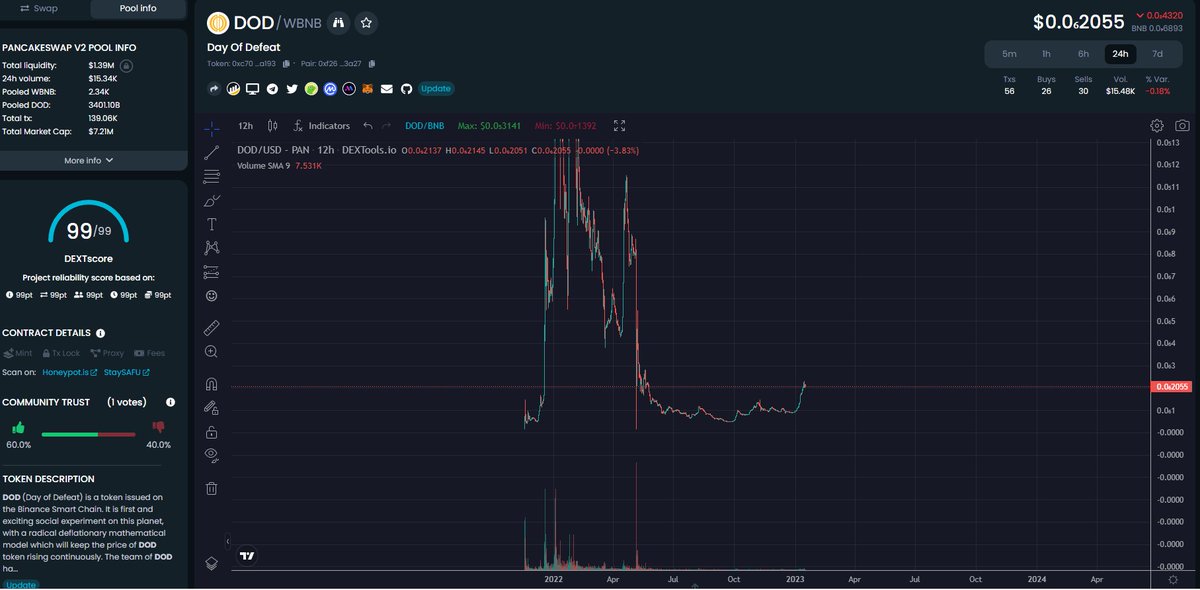This screenshot has width=1200, height=590.
Task: Select the 24h stats timeframe
Action: point(1120,54)
